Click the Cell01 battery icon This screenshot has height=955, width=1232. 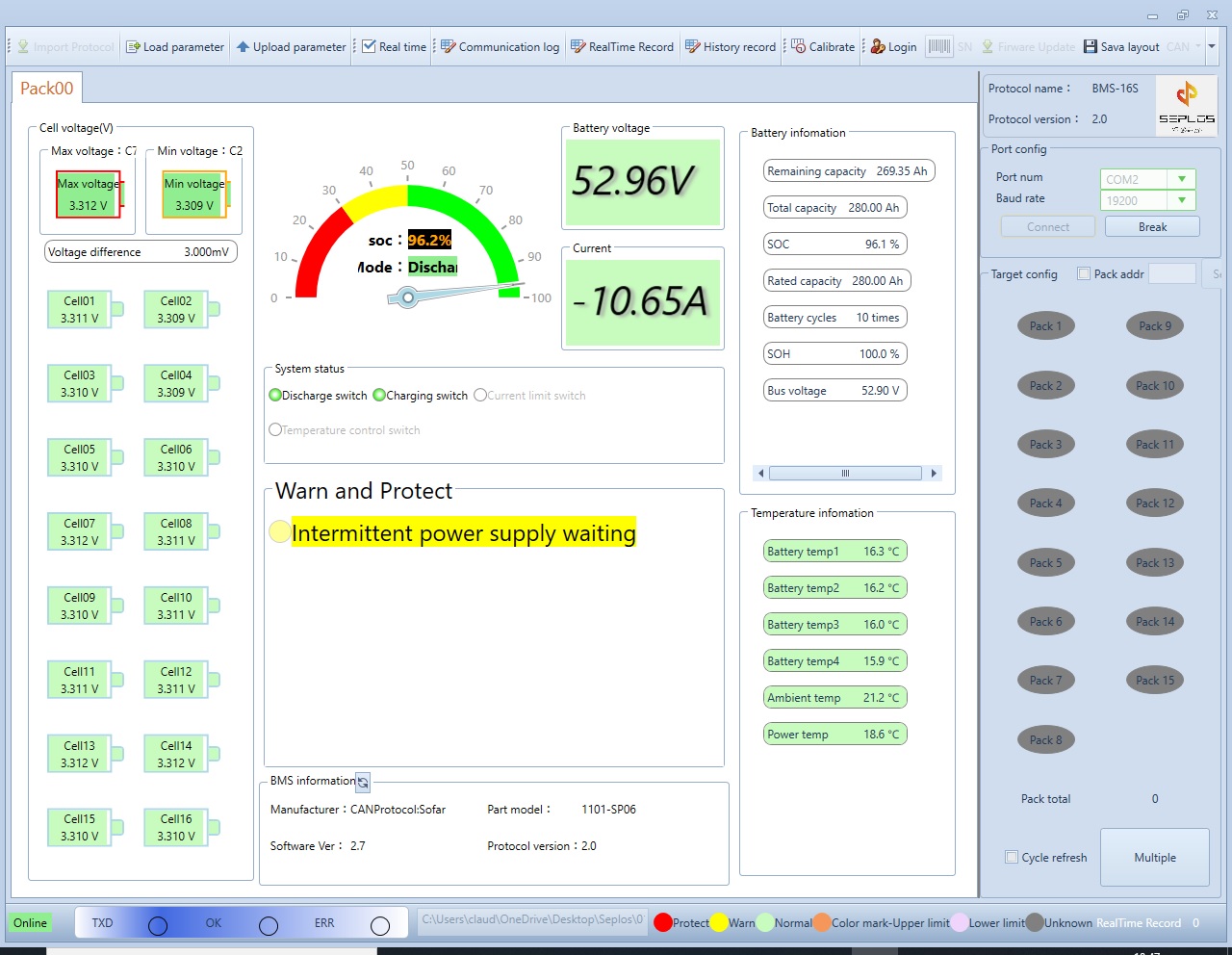click(x=86, y=309)
